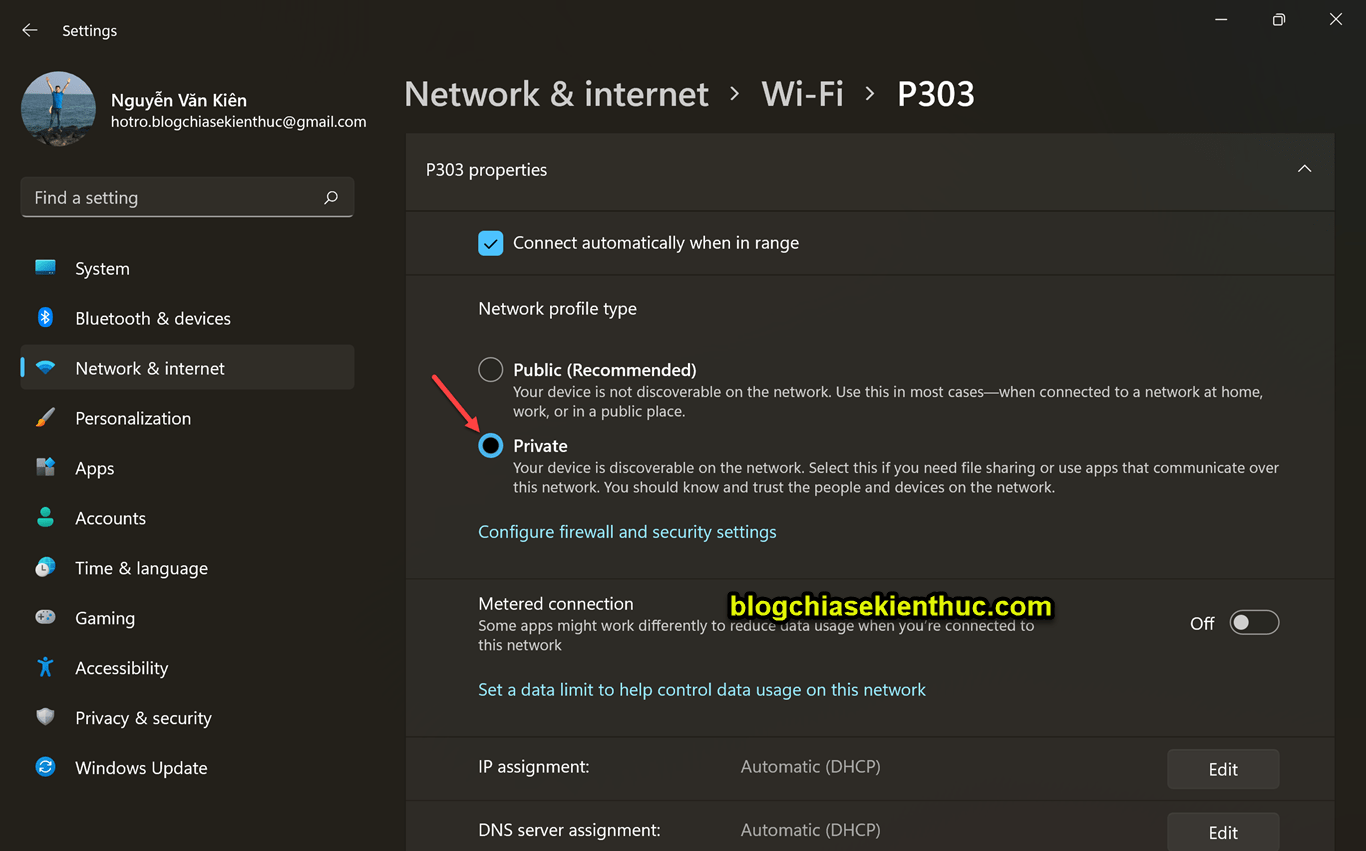Image resolution: width=1366 pixels, height=851 pixels.
Task: Click the Automatic (DHCP) value for IP assignment
Action: point(810,767)
